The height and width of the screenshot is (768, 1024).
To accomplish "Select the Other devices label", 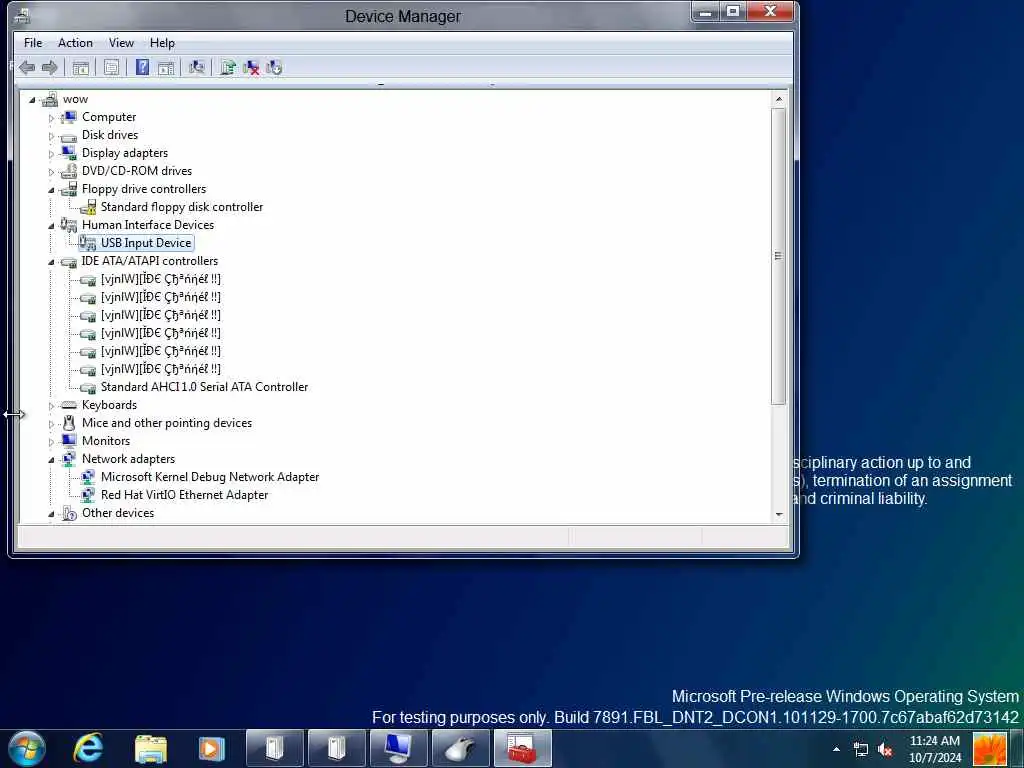I will [118, 513].
